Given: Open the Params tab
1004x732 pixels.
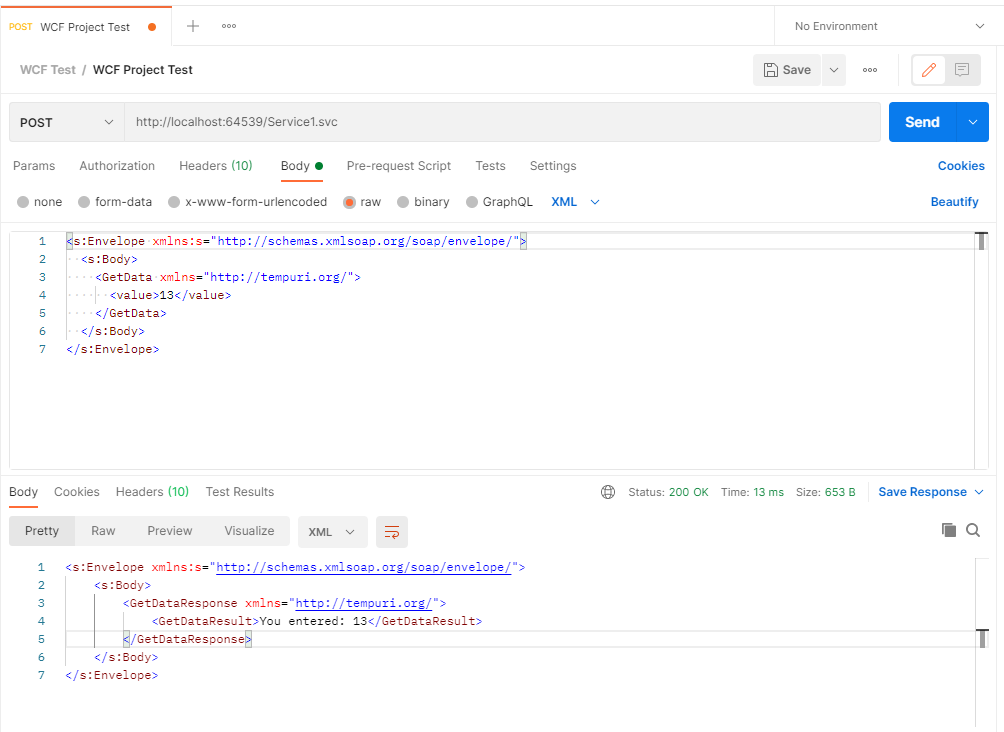Looking at the screenshot, I should (34, 166).
